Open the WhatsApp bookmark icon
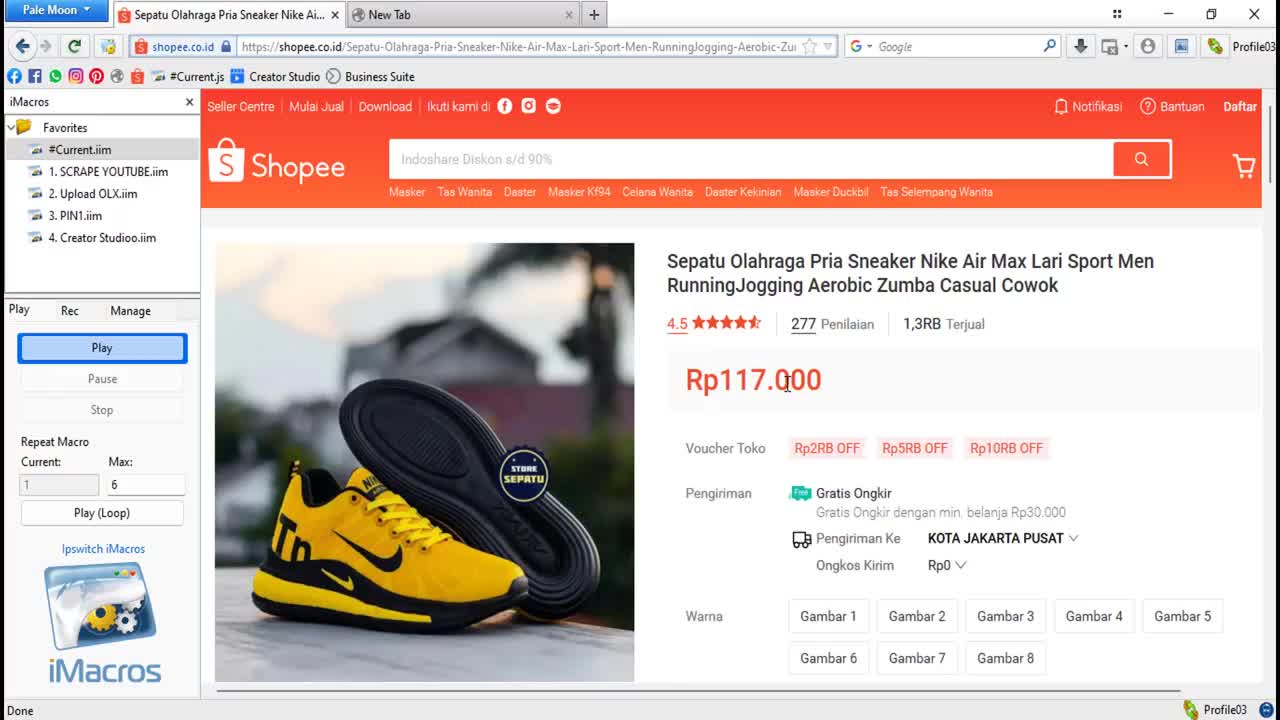The image size is (1280, 720). click(55, 76)
